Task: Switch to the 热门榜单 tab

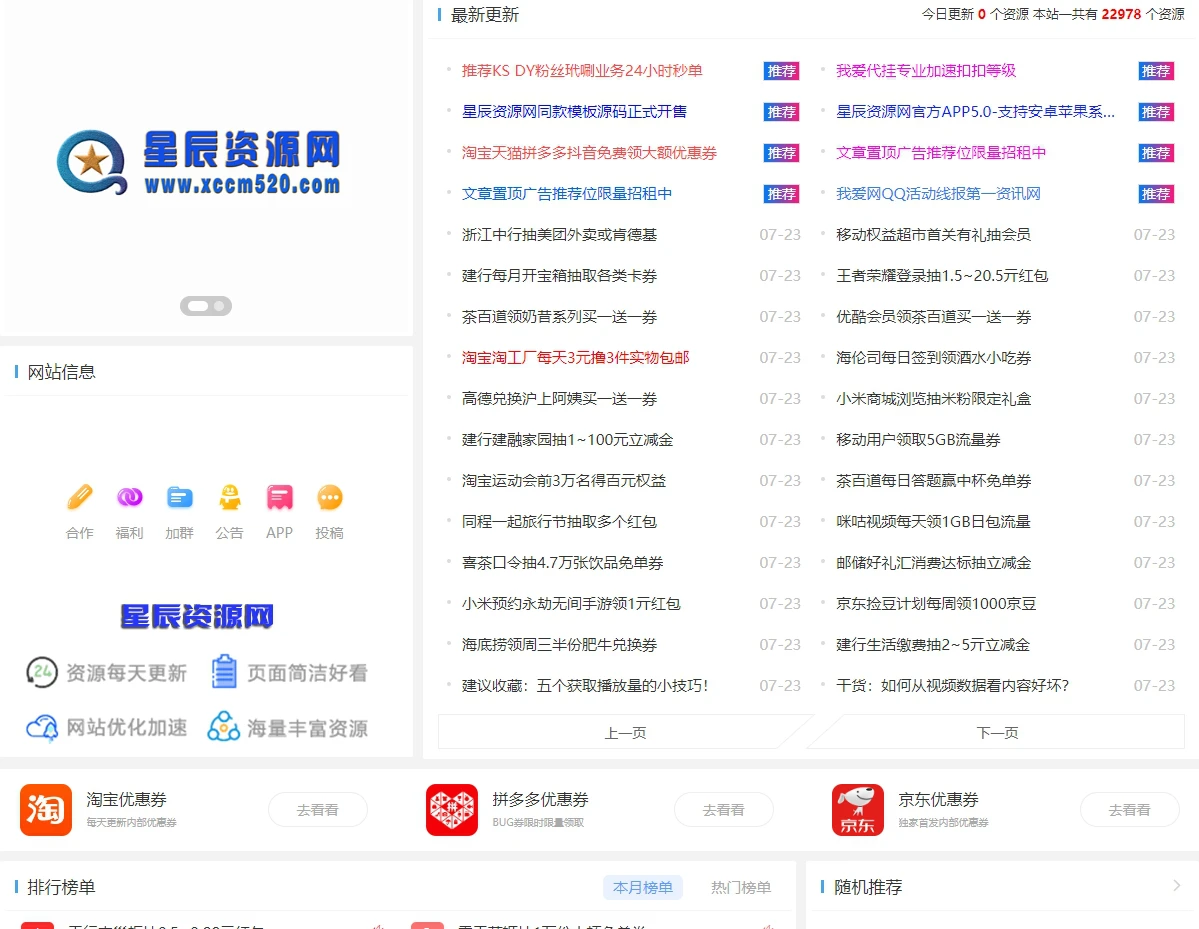Action: 740,886
